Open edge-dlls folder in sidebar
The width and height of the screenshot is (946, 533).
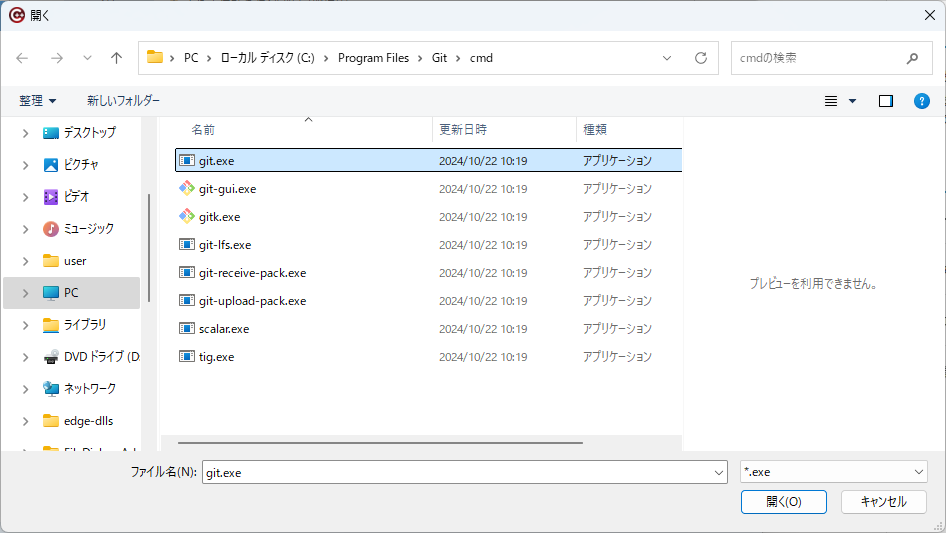[x=88, y=421]
